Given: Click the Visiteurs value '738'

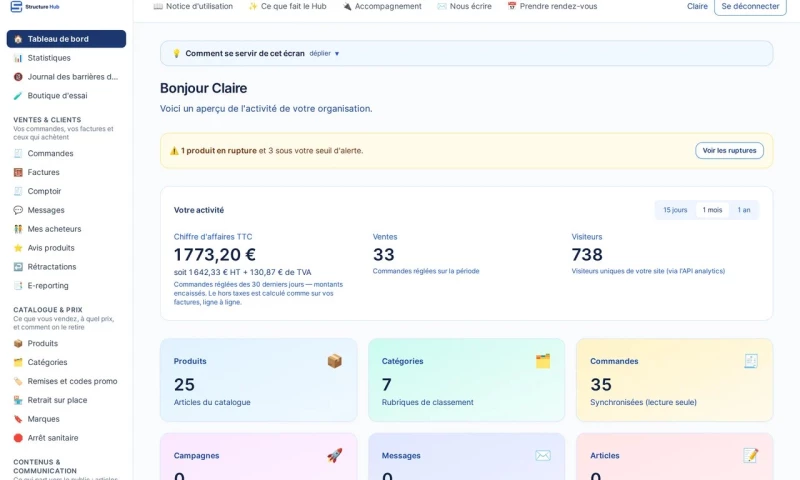Looking at the screenshot, I should click(587, 254).
